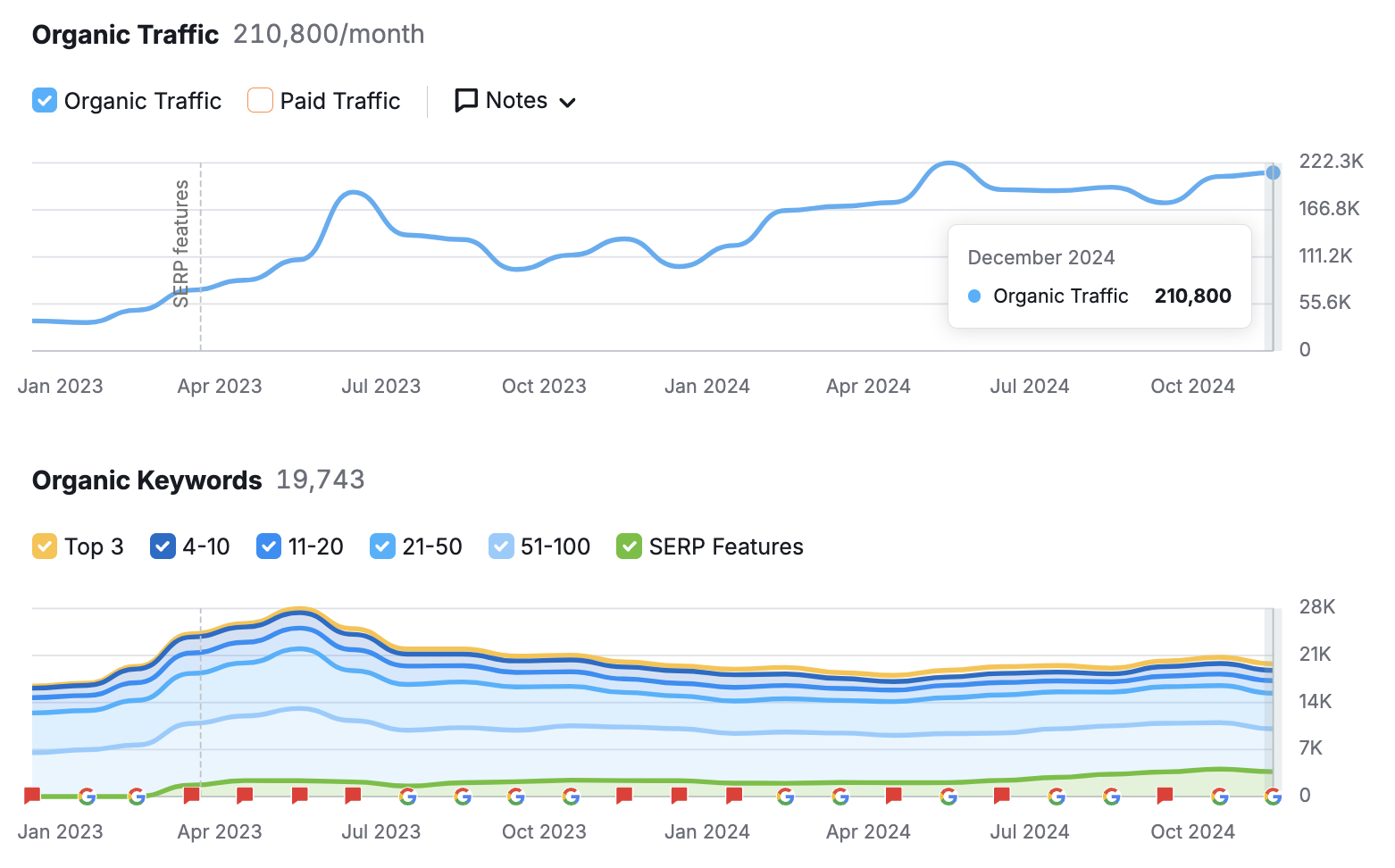
Task: Click the red note marker near Oct 2024
Action: pos(1164,796)
